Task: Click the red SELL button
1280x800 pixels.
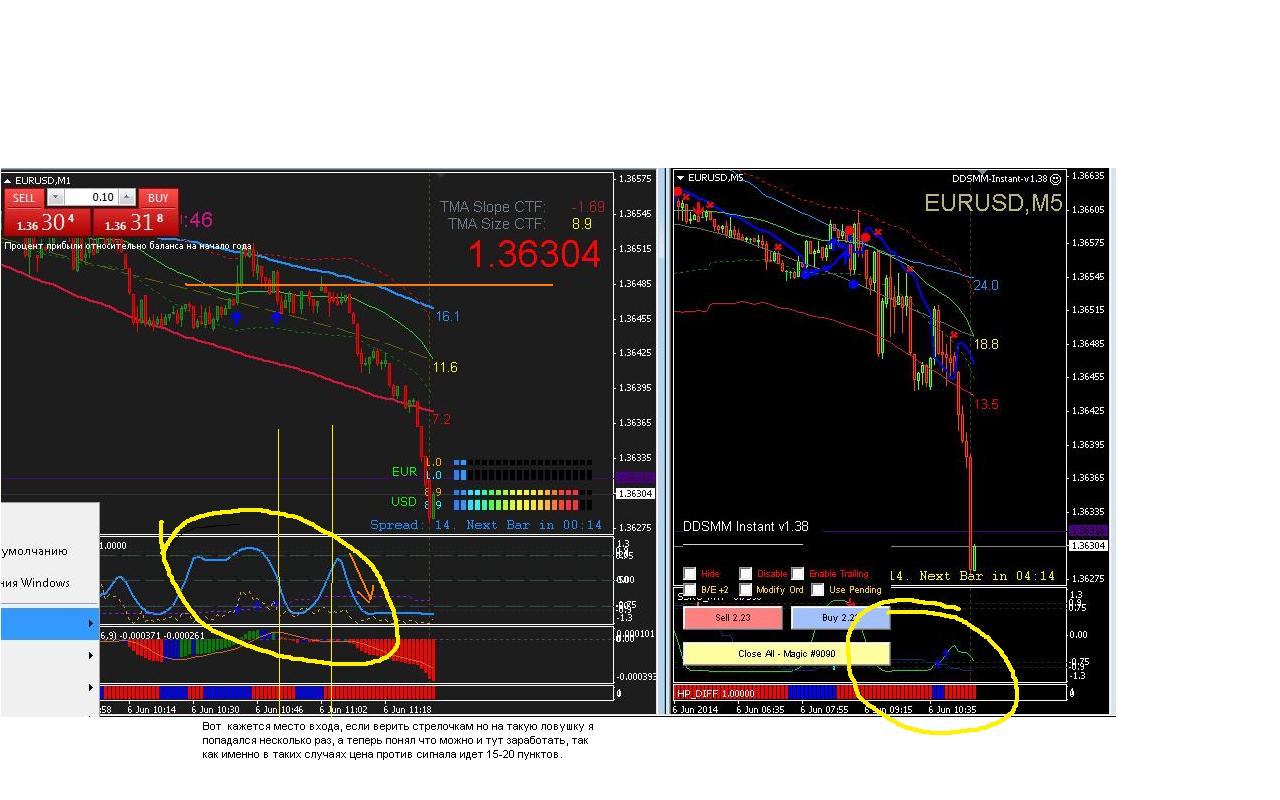Action: tap(24, 198)
